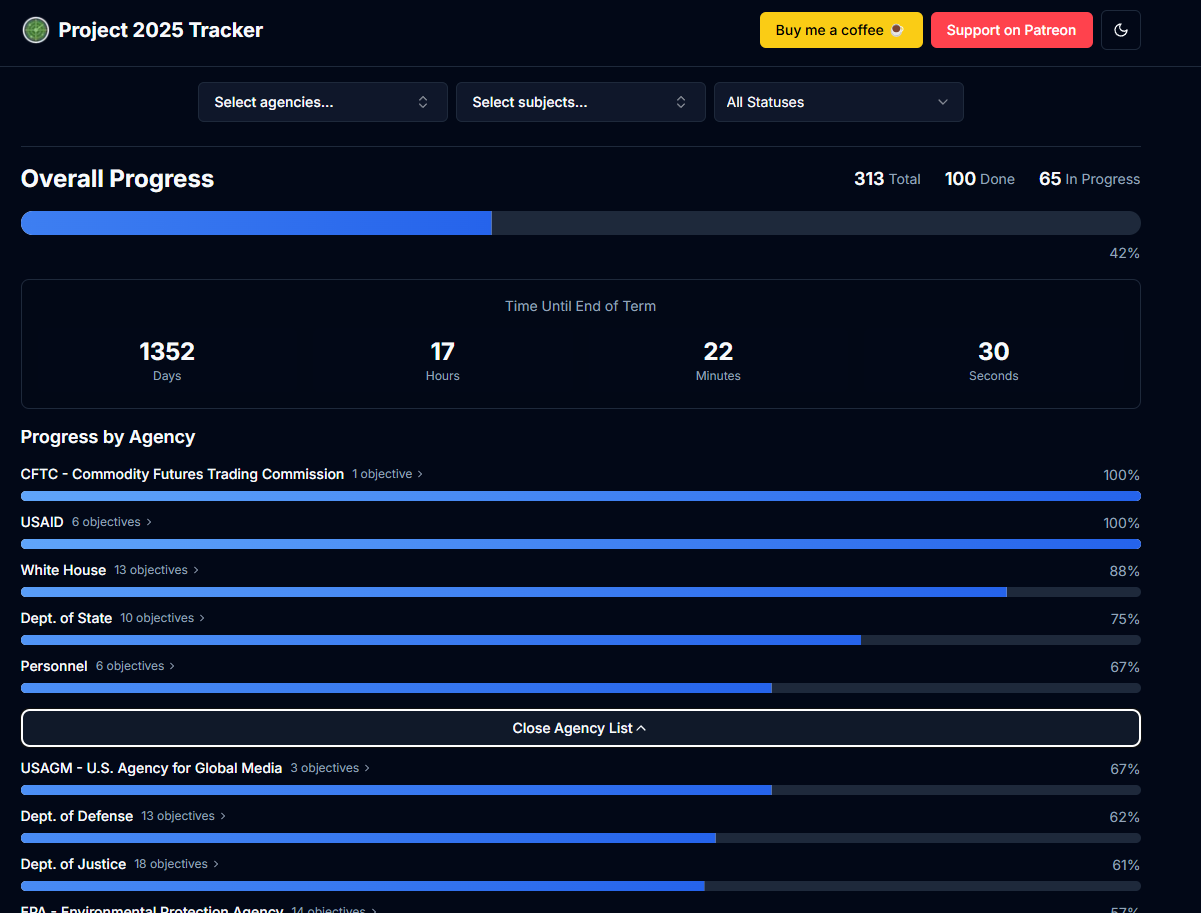Open the Select subjects dropdown
Image resolution: width=1201 pixels, height=913 pixels.
tap(581, 102)
